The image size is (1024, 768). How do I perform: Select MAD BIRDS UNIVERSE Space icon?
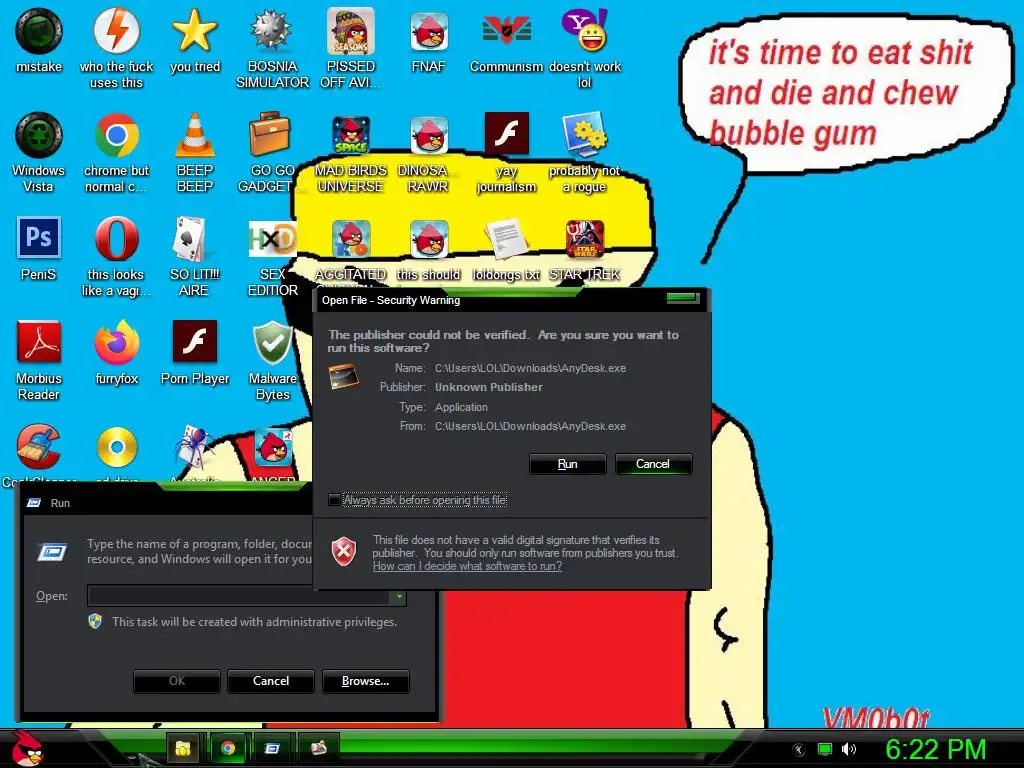point(351,135)
